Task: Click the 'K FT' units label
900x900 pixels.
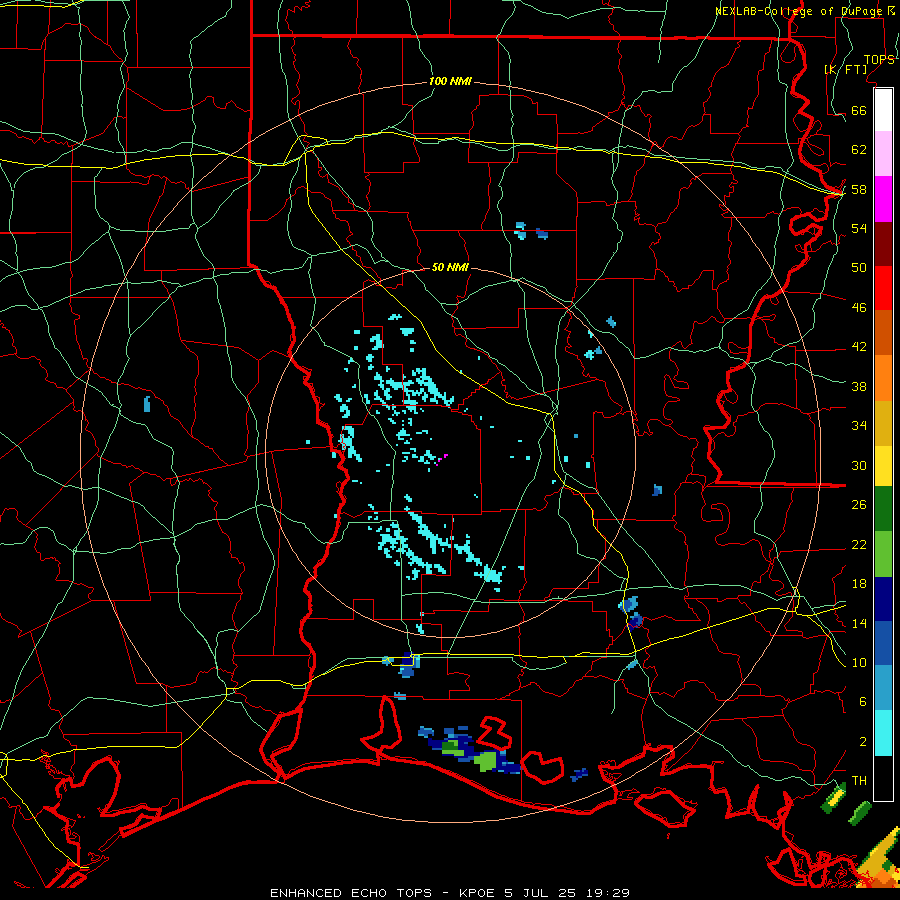Action: tap(845, 69)
